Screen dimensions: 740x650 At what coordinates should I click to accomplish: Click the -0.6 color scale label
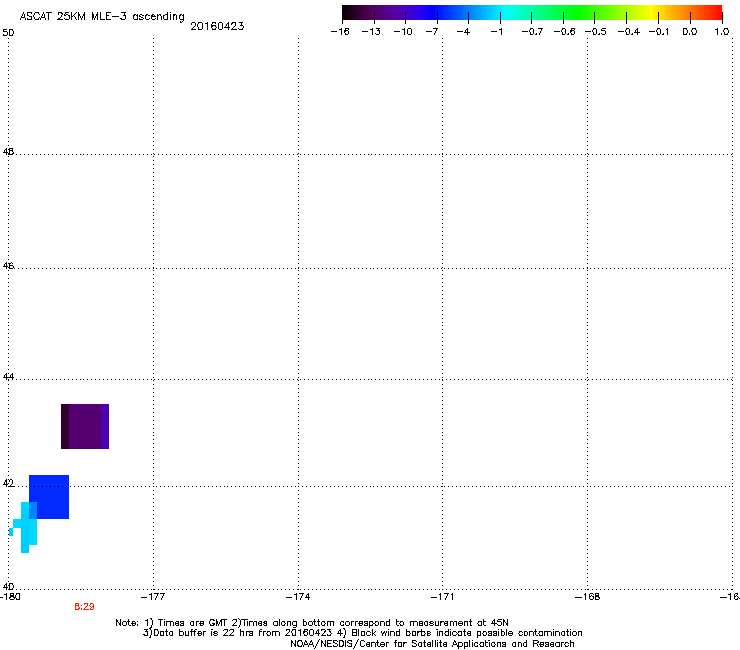tap(564, 32)
